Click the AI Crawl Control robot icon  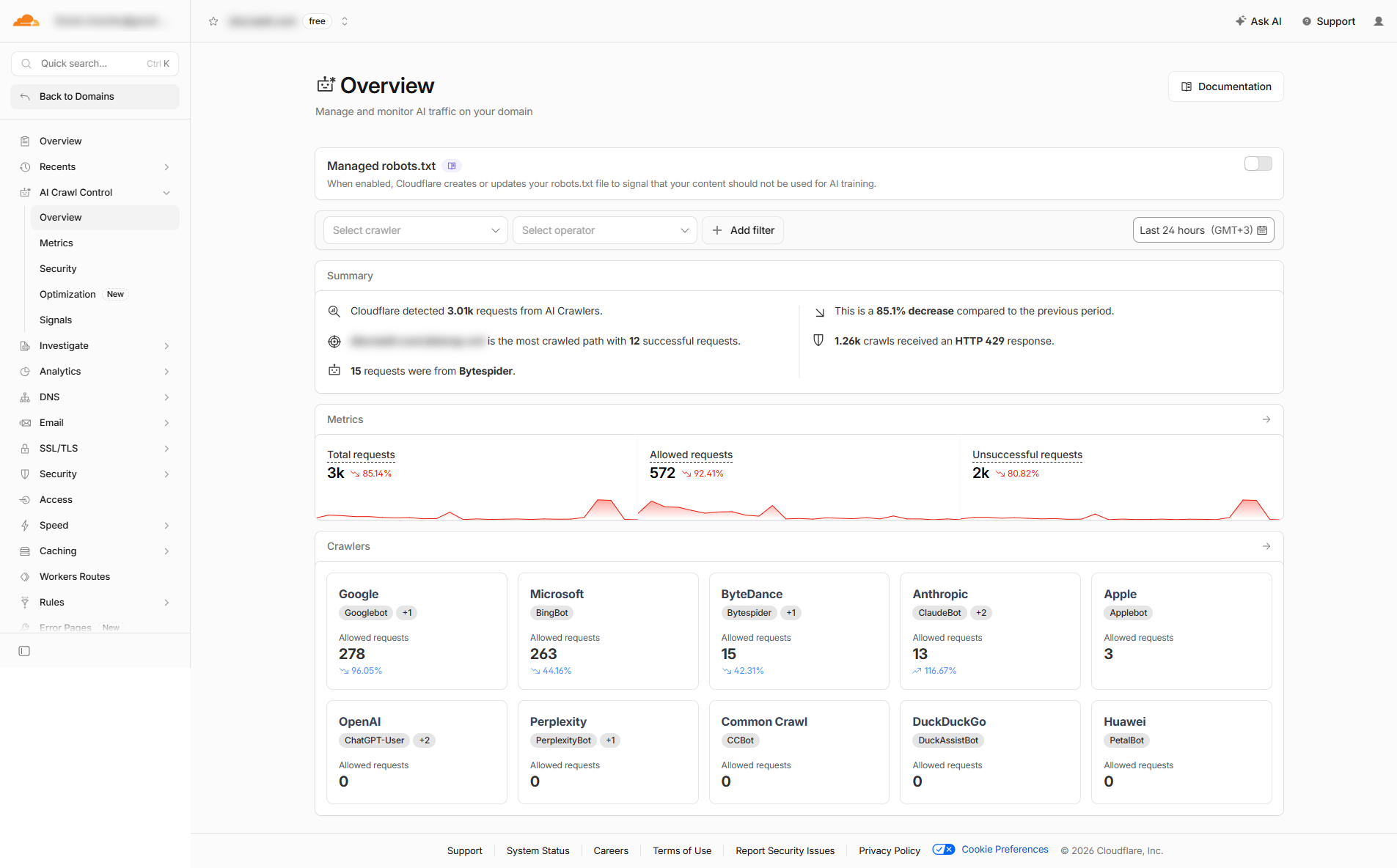(x=25, y=193)
